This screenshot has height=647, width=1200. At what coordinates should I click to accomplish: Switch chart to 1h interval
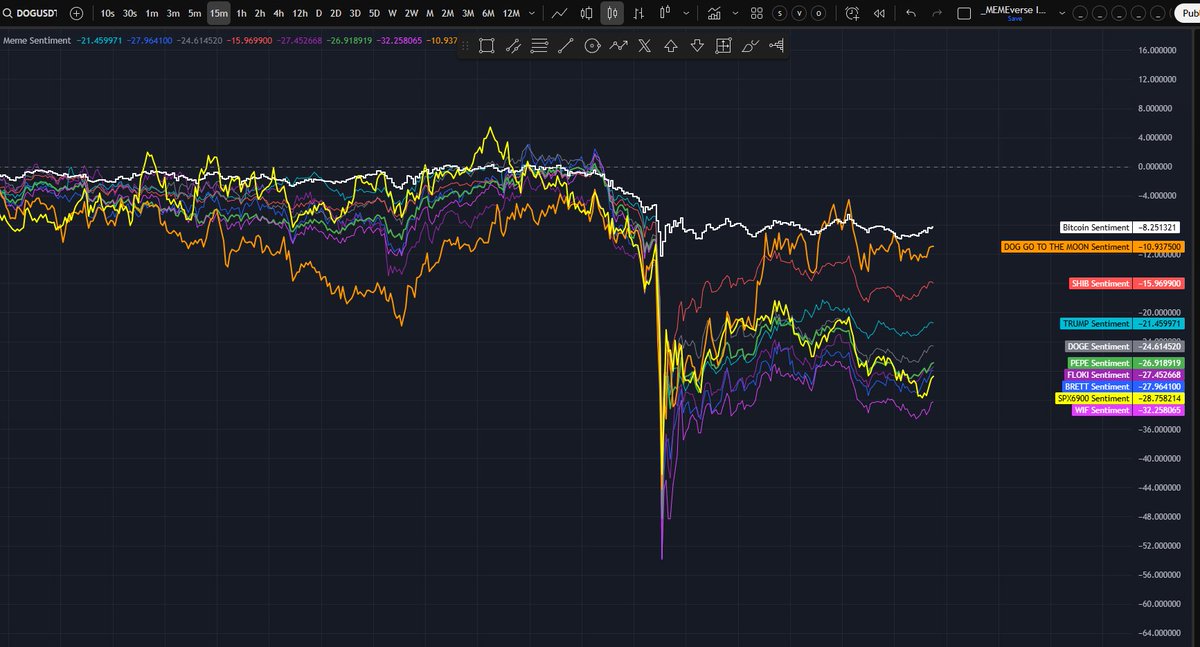pos(242,14)
